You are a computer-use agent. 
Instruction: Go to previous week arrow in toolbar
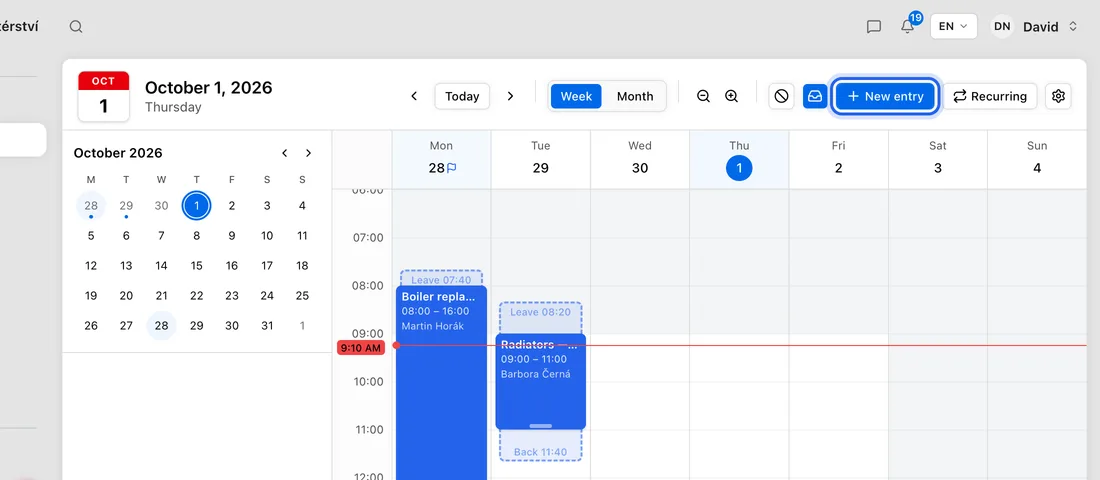click(x=414, y=96)
